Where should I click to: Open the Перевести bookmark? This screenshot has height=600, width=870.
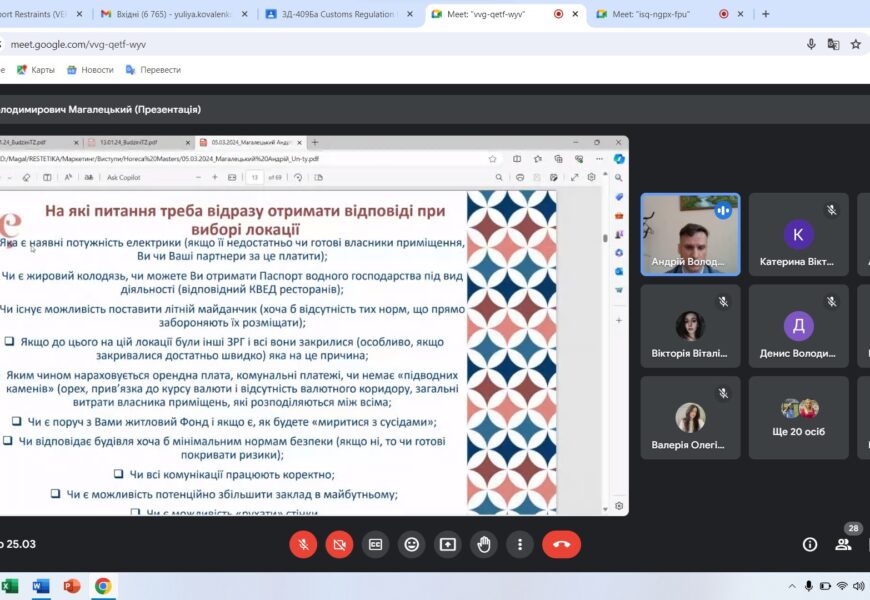pos(152,70)
